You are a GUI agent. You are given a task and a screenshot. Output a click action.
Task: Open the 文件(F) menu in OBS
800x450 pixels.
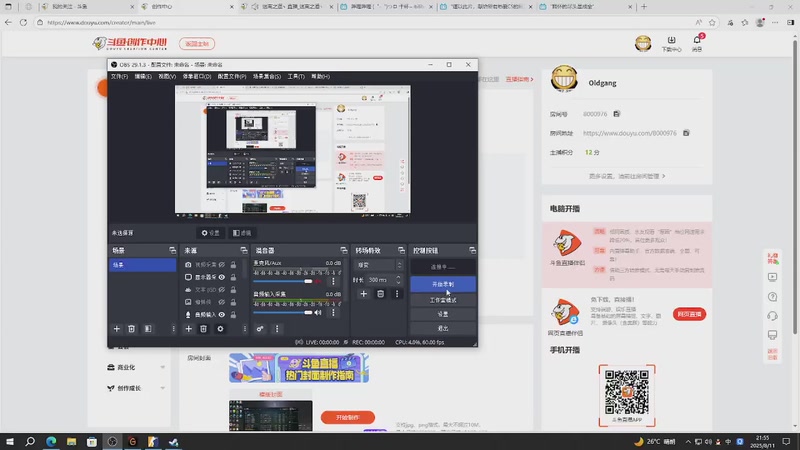119,77
